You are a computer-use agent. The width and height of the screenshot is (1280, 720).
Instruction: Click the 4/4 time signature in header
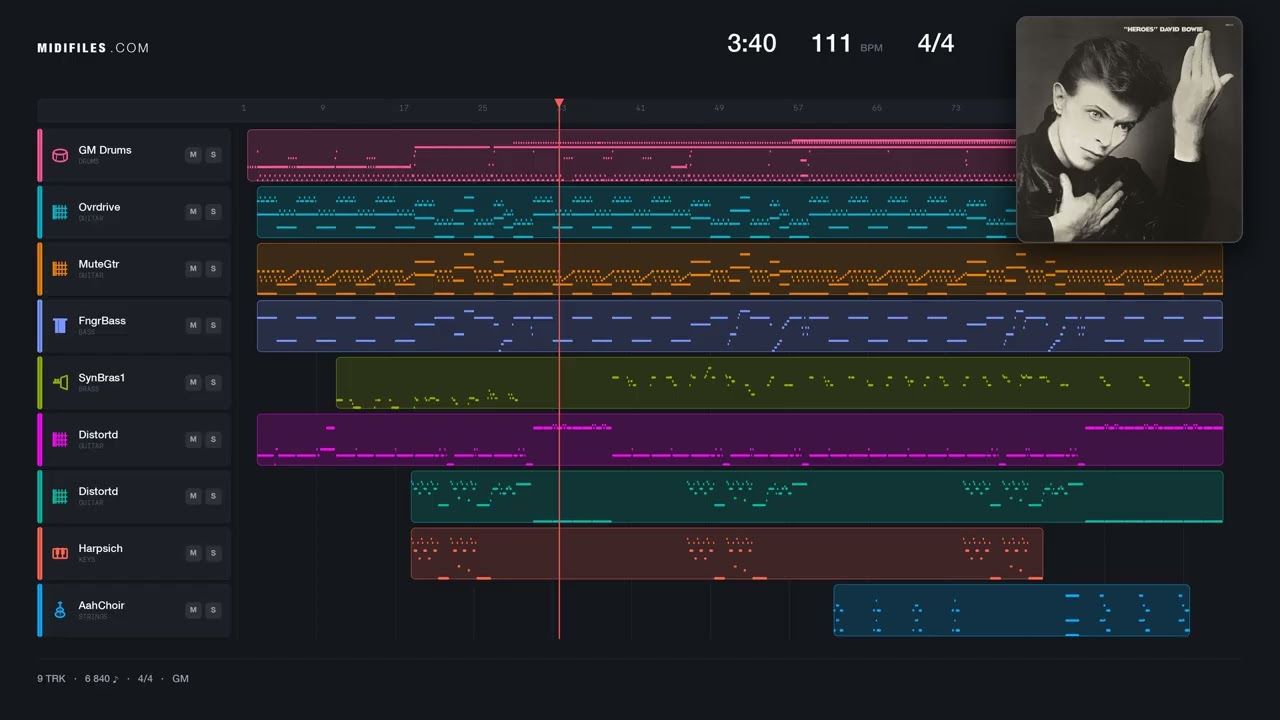pos(936,43)
